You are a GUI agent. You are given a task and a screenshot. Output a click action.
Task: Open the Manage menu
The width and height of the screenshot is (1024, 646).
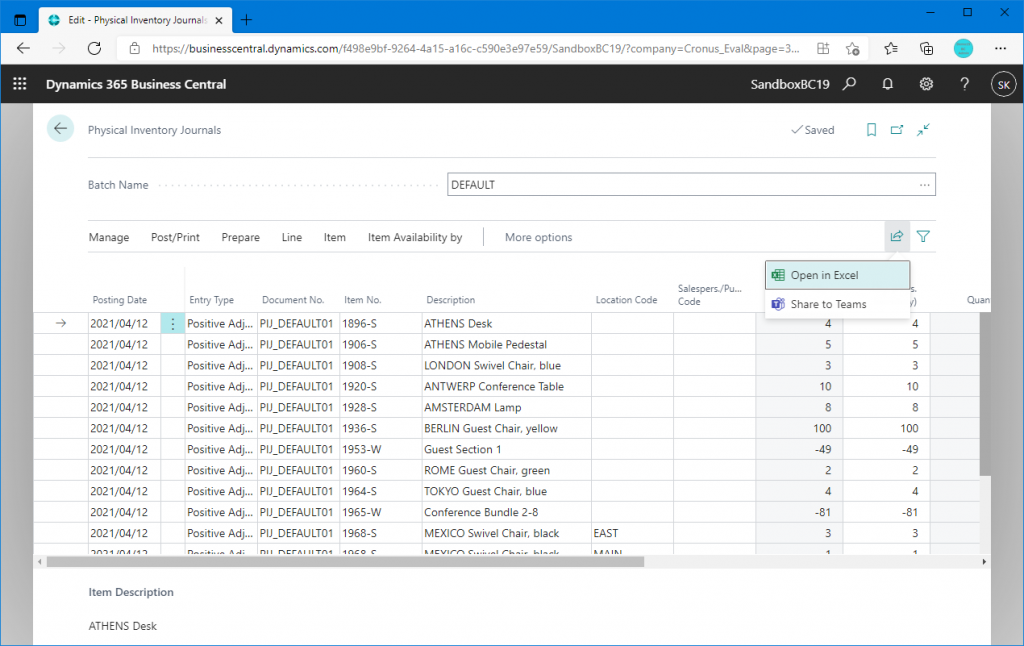pyautogui.click(x=109, y=237)
